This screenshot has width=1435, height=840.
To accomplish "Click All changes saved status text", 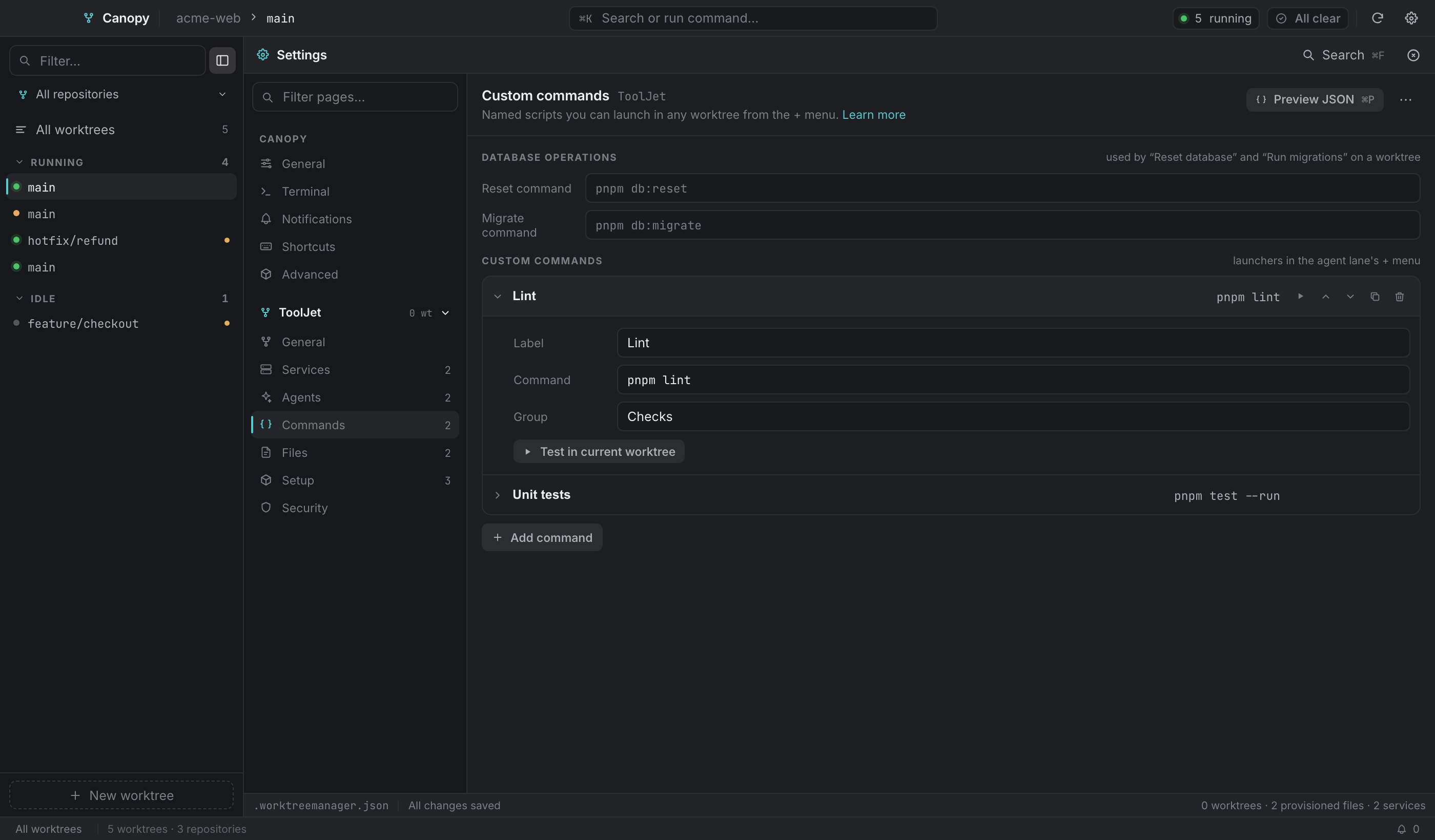I will [x=454, y=806].
